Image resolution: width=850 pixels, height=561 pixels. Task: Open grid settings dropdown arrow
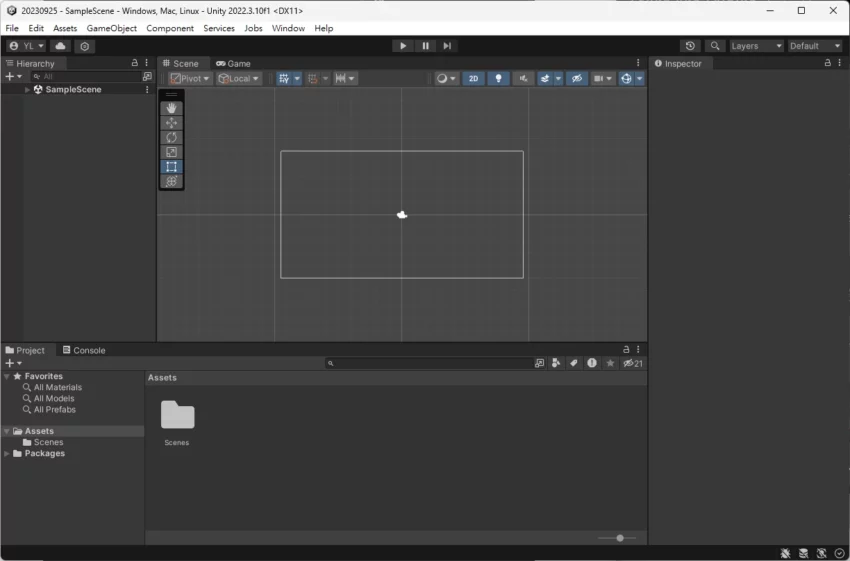click(297, 79)
